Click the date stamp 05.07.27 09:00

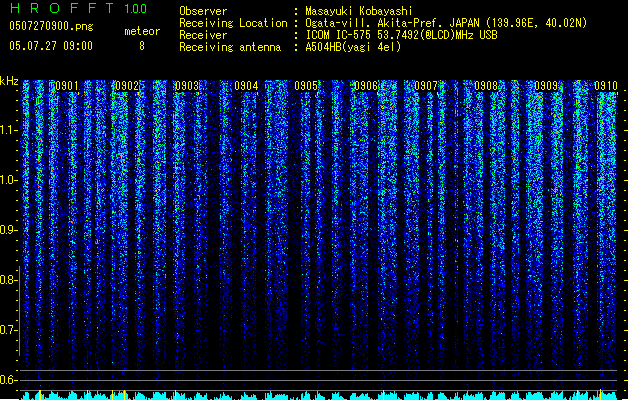pos(51,46)
